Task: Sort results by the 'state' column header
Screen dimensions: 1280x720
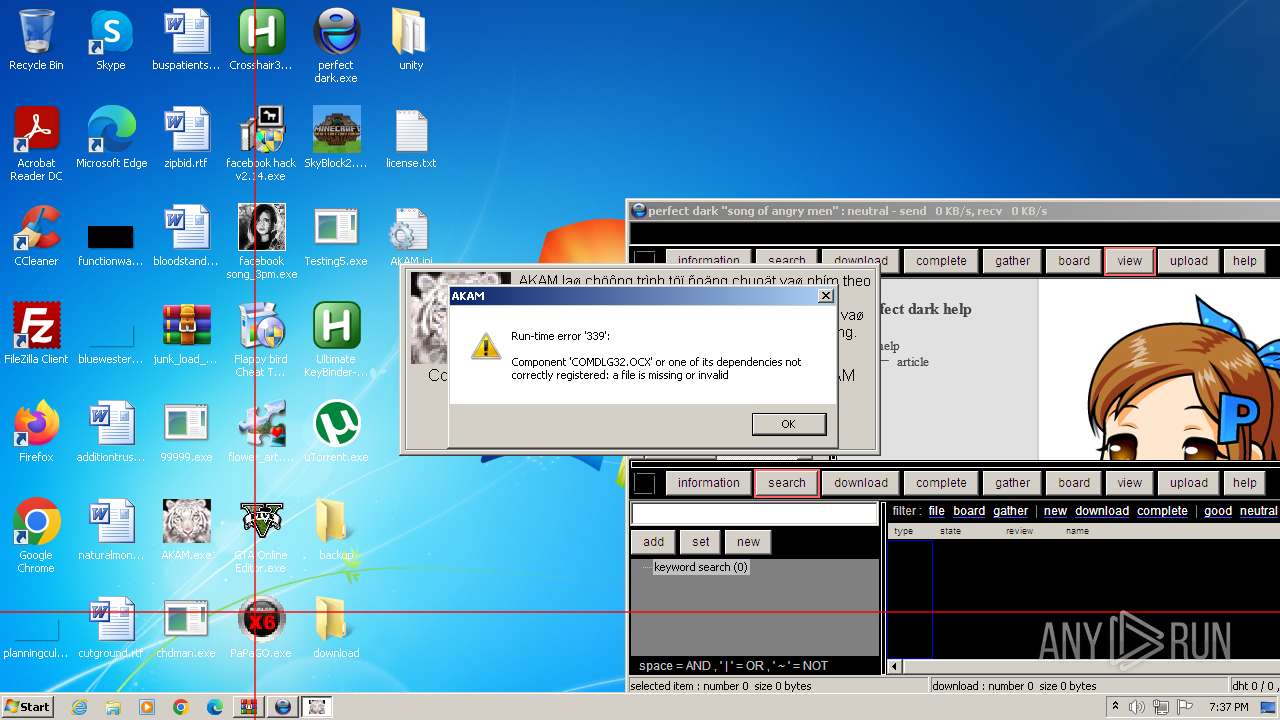Action: click(950, 531)
